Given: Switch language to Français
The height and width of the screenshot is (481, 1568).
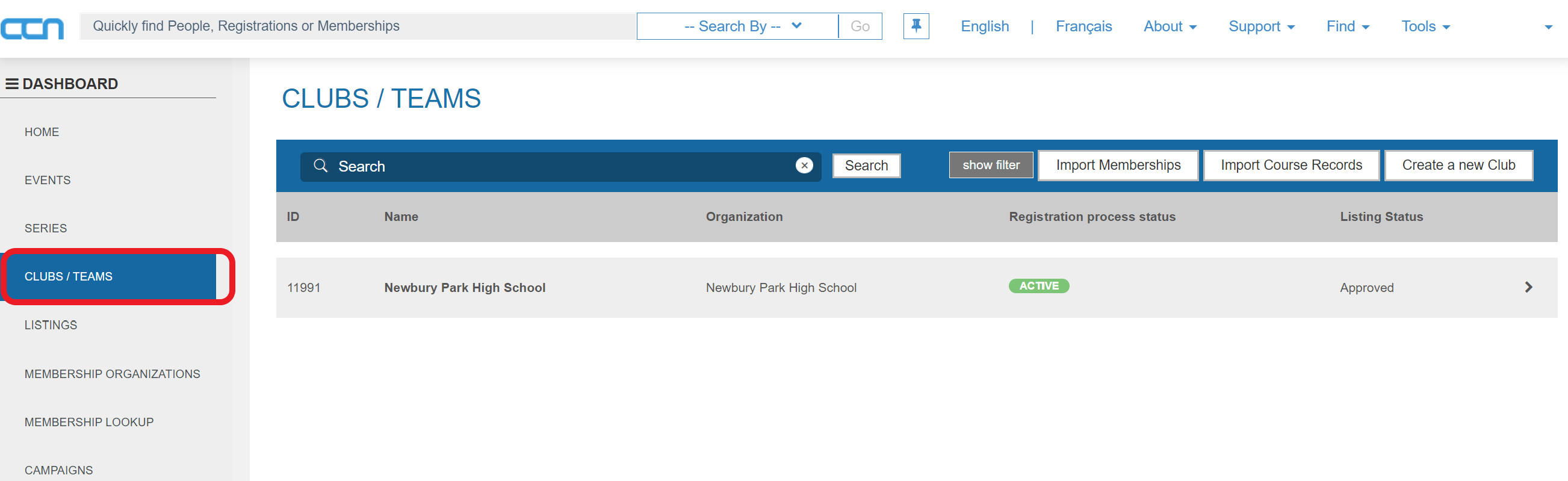Looking at the screenshot, I should click(x=1083, y=26).
